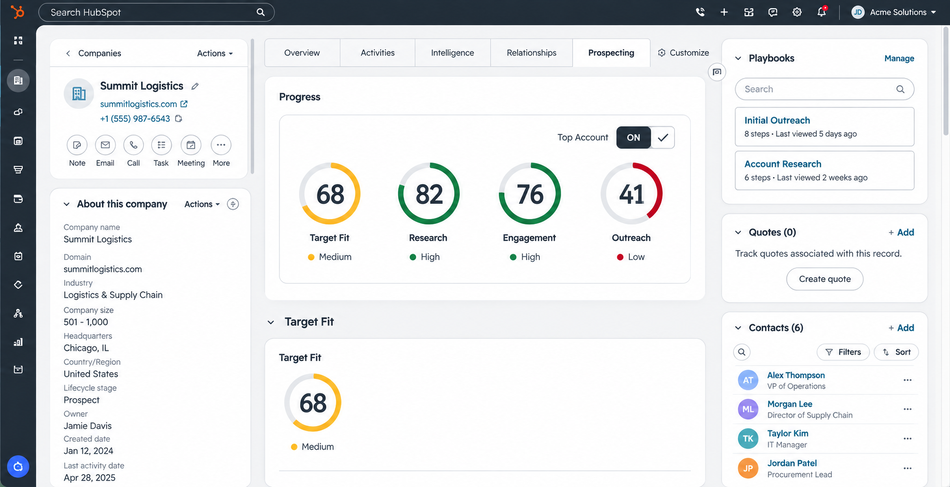Screen dimensions: 950x487
Task: Click the search icon in Contacts card
Action: pyautogui.click(x=742, y=352)
